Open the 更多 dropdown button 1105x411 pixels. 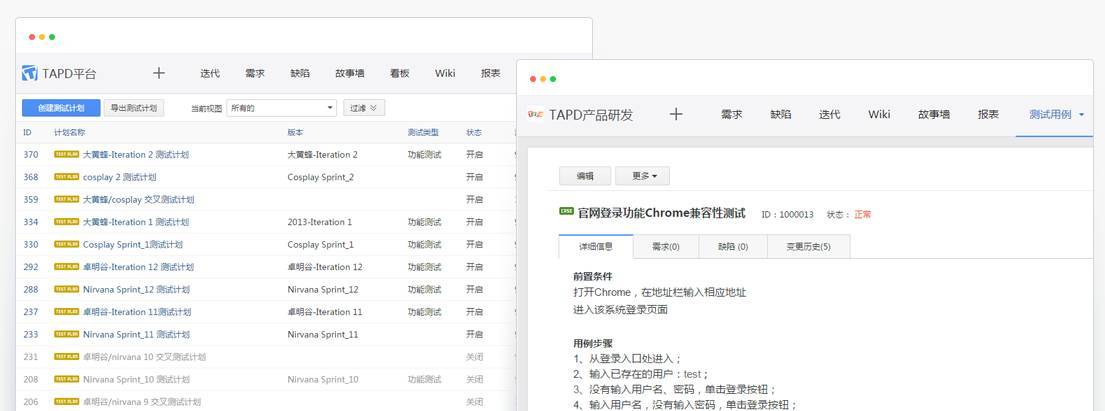pyautogui.click(x=642, y=176)
